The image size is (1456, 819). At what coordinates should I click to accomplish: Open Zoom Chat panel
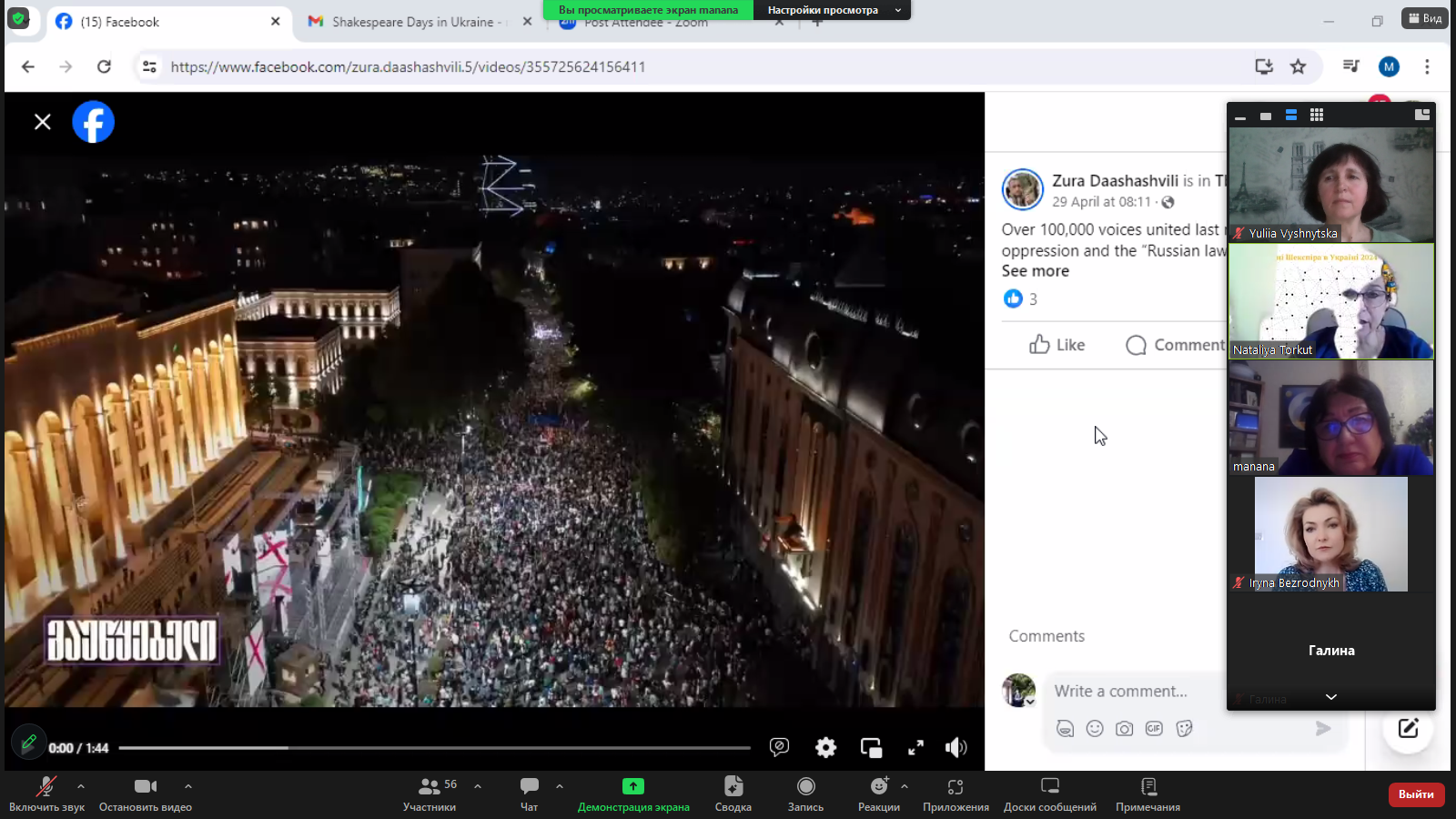click(x=529, y=793)
